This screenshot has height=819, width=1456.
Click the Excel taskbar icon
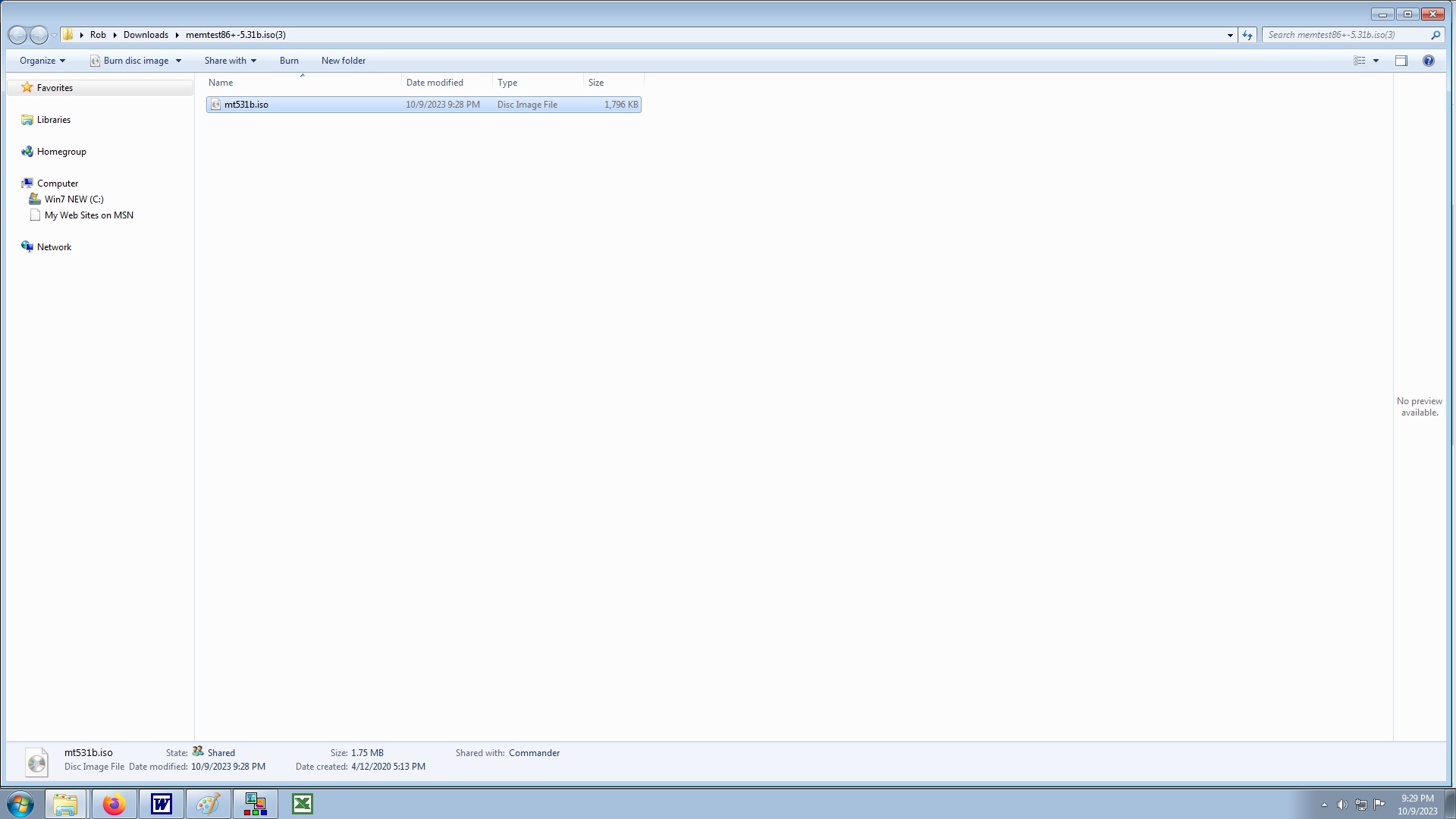coord(303,804)
